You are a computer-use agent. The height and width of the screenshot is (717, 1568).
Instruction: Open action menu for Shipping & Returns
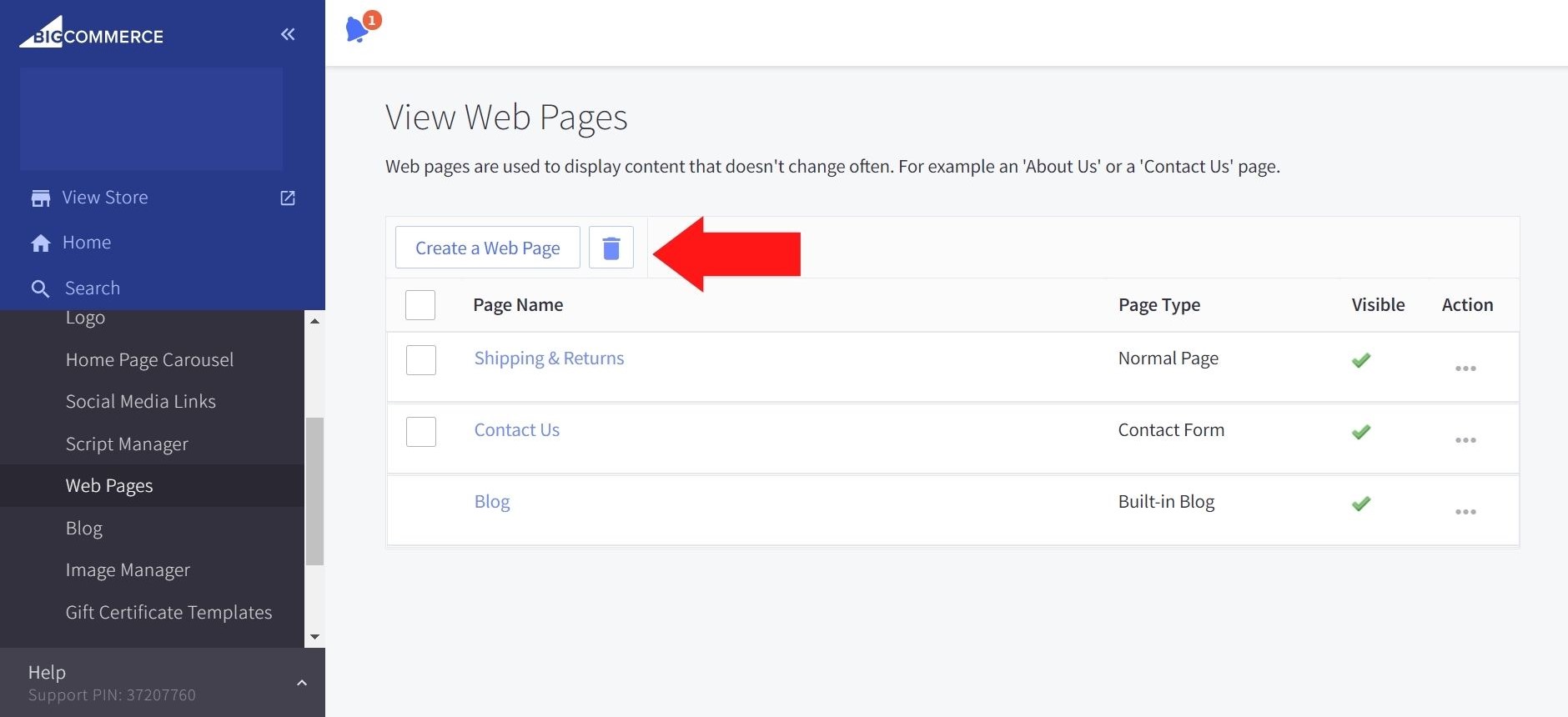pos(1465,369)
